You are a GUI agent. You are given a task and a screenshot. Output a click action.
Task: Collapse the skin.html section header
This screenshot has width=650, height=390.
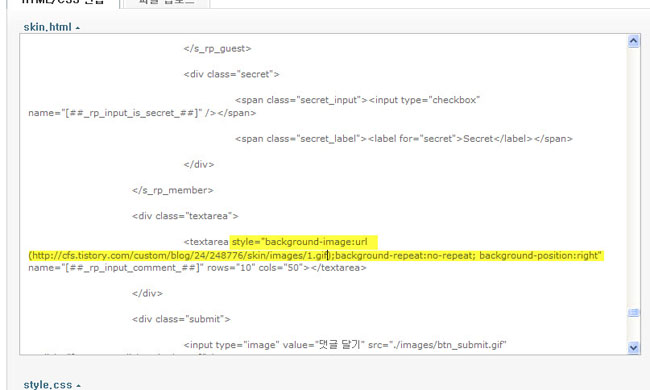pos(51,27)
